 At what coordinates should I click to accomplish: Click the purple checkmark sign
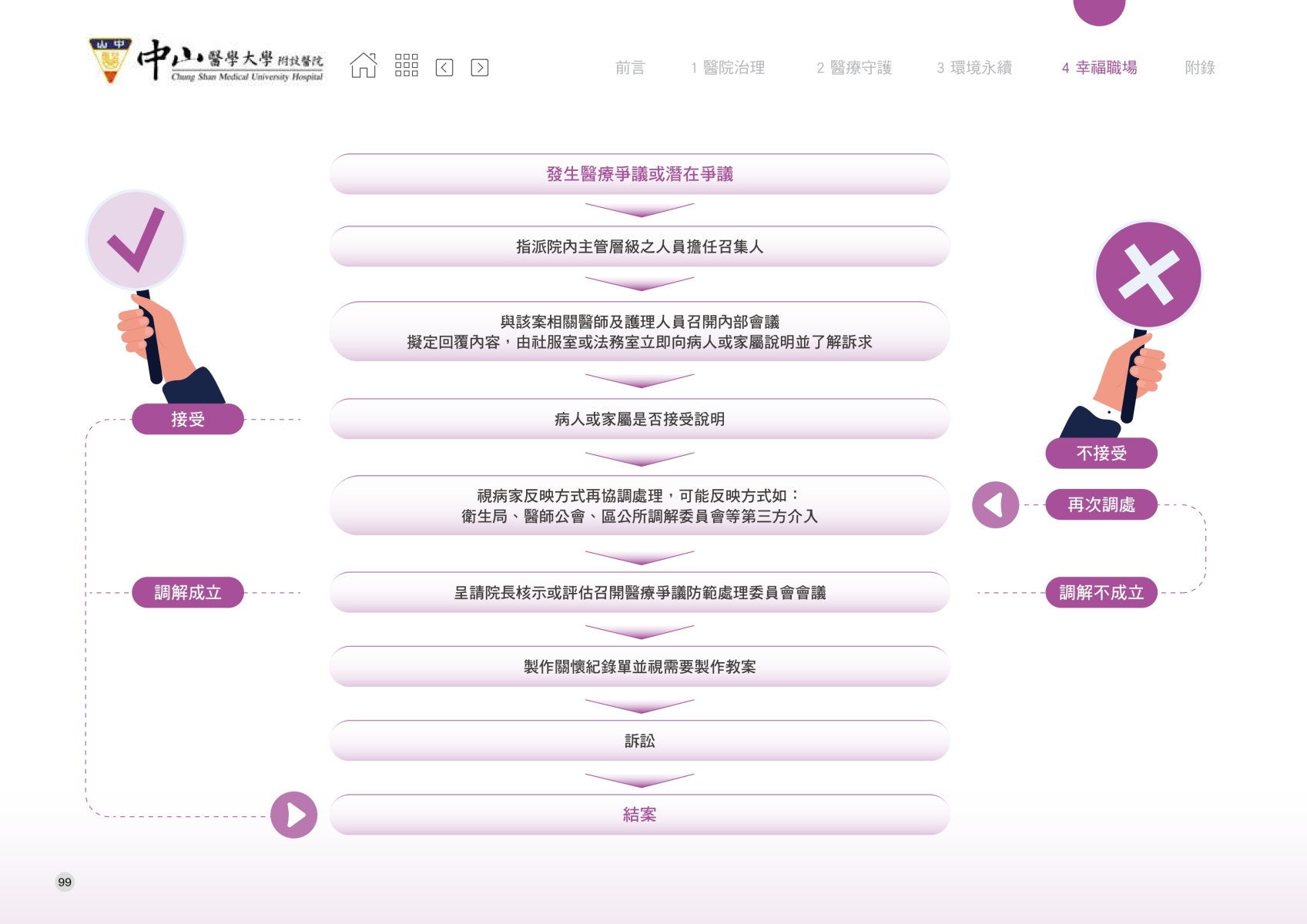(136, 240)
